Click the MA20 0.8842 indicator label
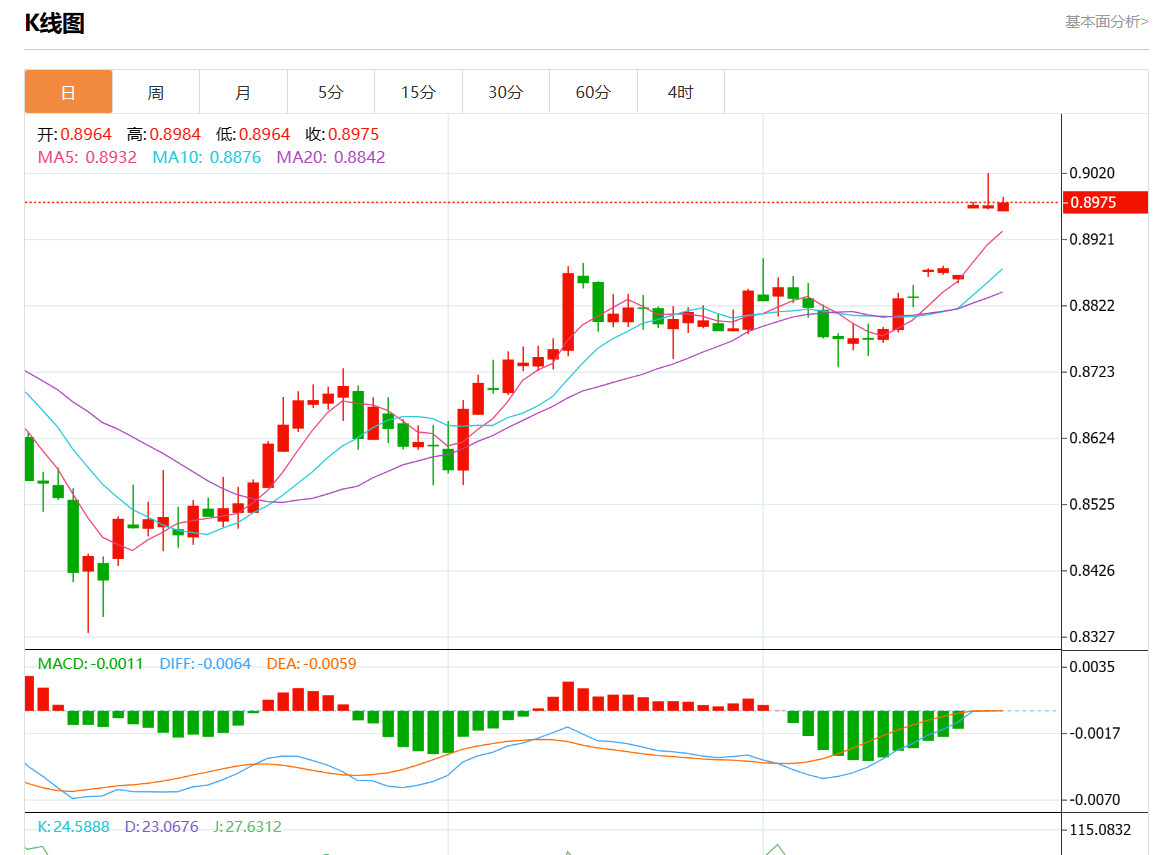The image size is (1173, 855). 330,157
